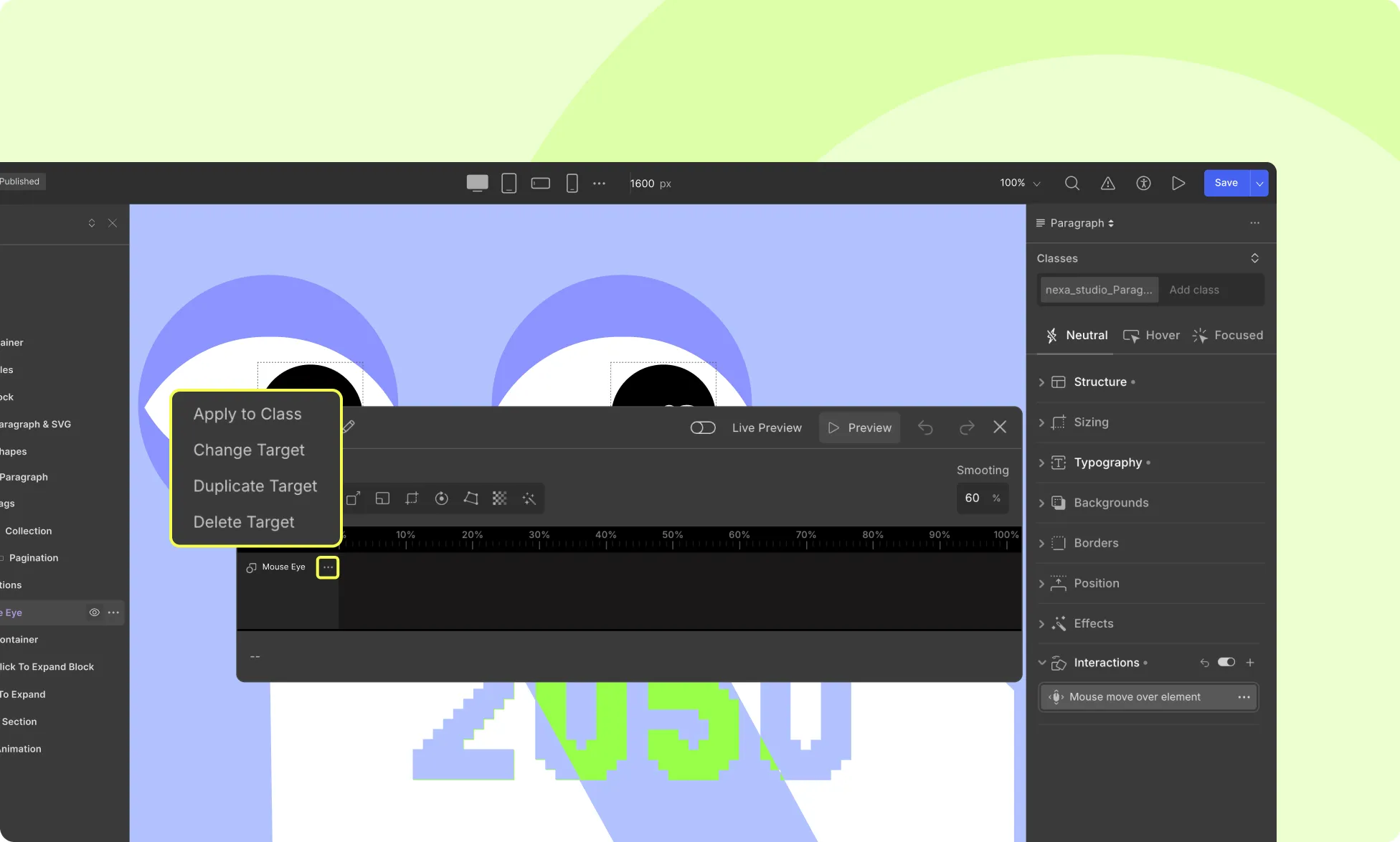Select the tablet landscape breakpoint icon
The image size is (1400, 842).
click(541, 184)
